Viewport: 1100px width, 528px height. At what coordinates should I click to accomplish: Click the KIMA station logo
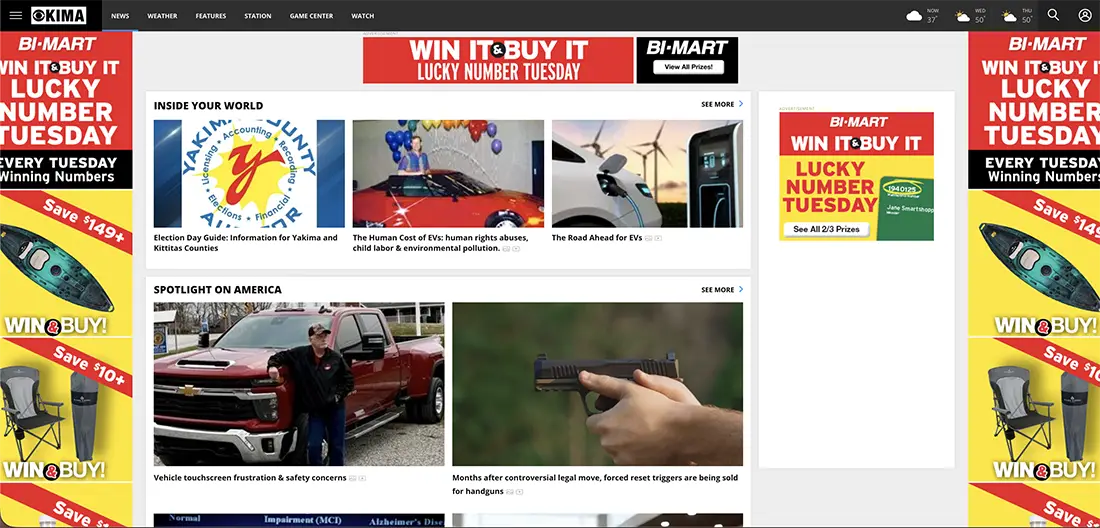point(59,15)
